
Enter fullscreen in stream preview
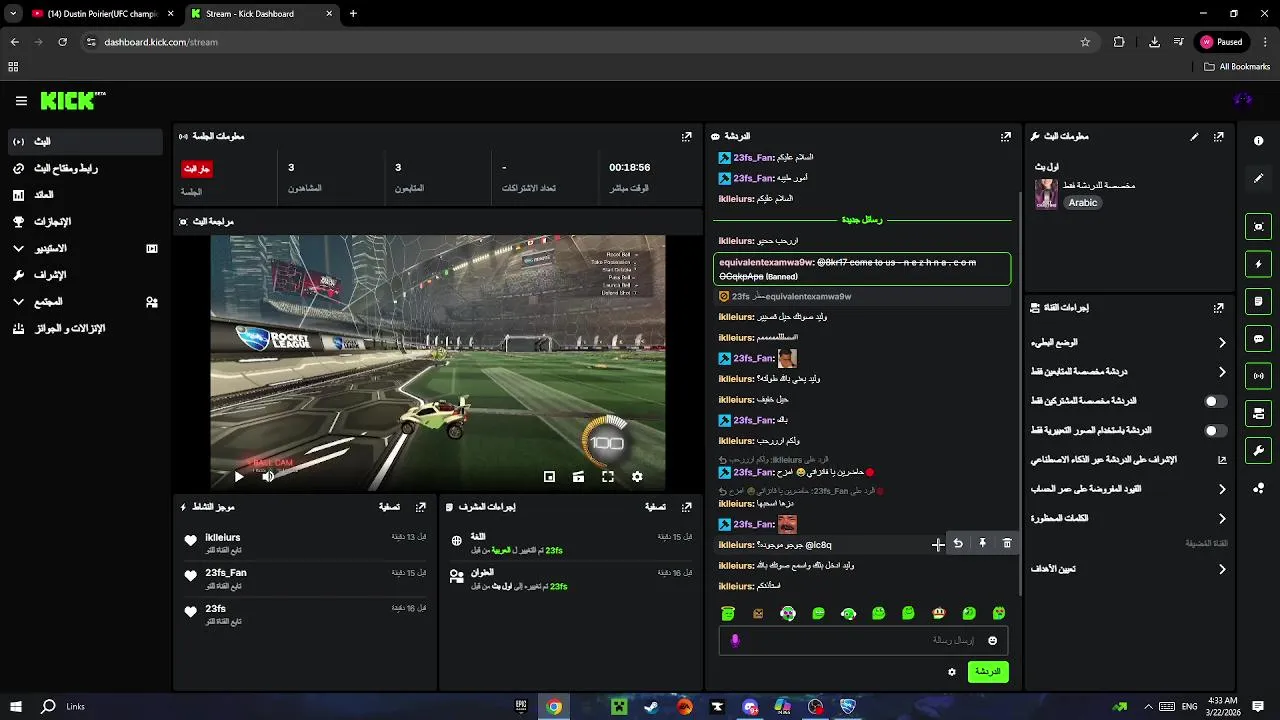(x=607, y=477)
